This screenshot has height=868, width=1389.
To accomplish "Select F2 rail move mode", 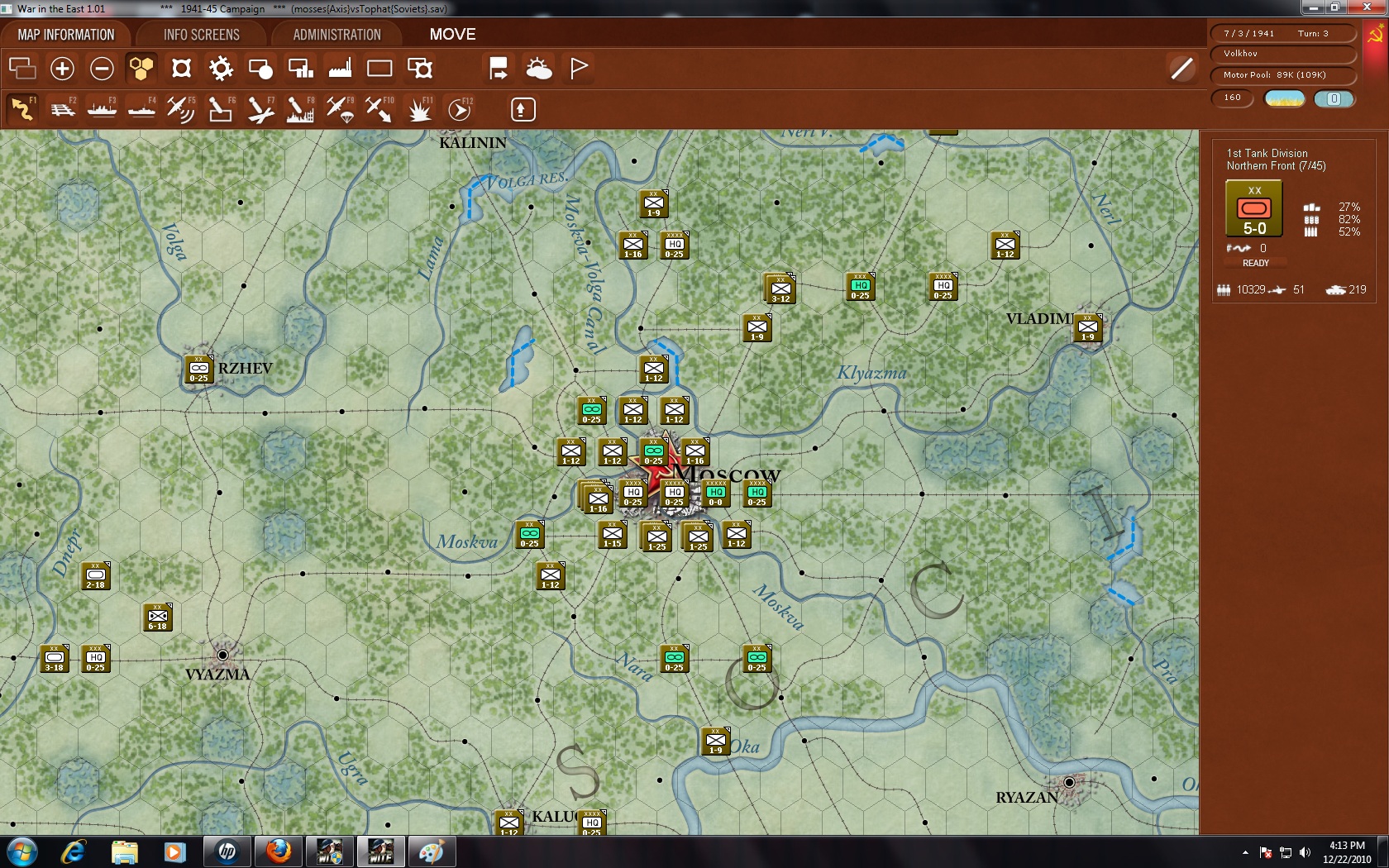I will pyautogui.click(x=62, y=109).
